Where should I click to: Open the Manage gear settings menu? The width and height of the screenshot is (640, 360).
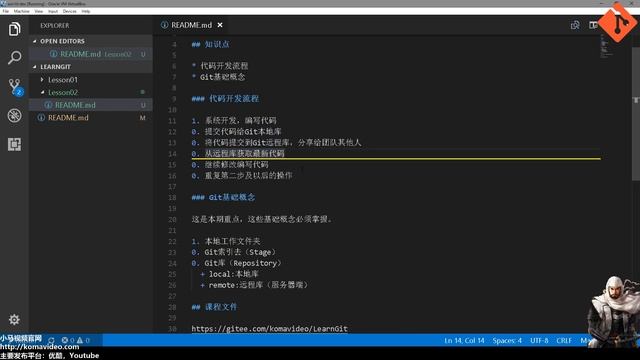(x=14, y=319)
